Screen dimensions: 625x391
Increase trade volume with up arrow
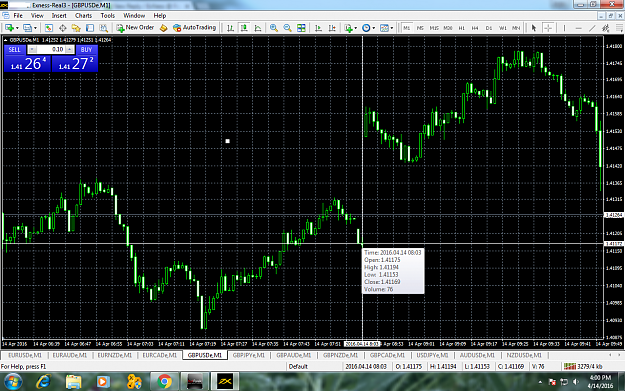tap(69, 49)
